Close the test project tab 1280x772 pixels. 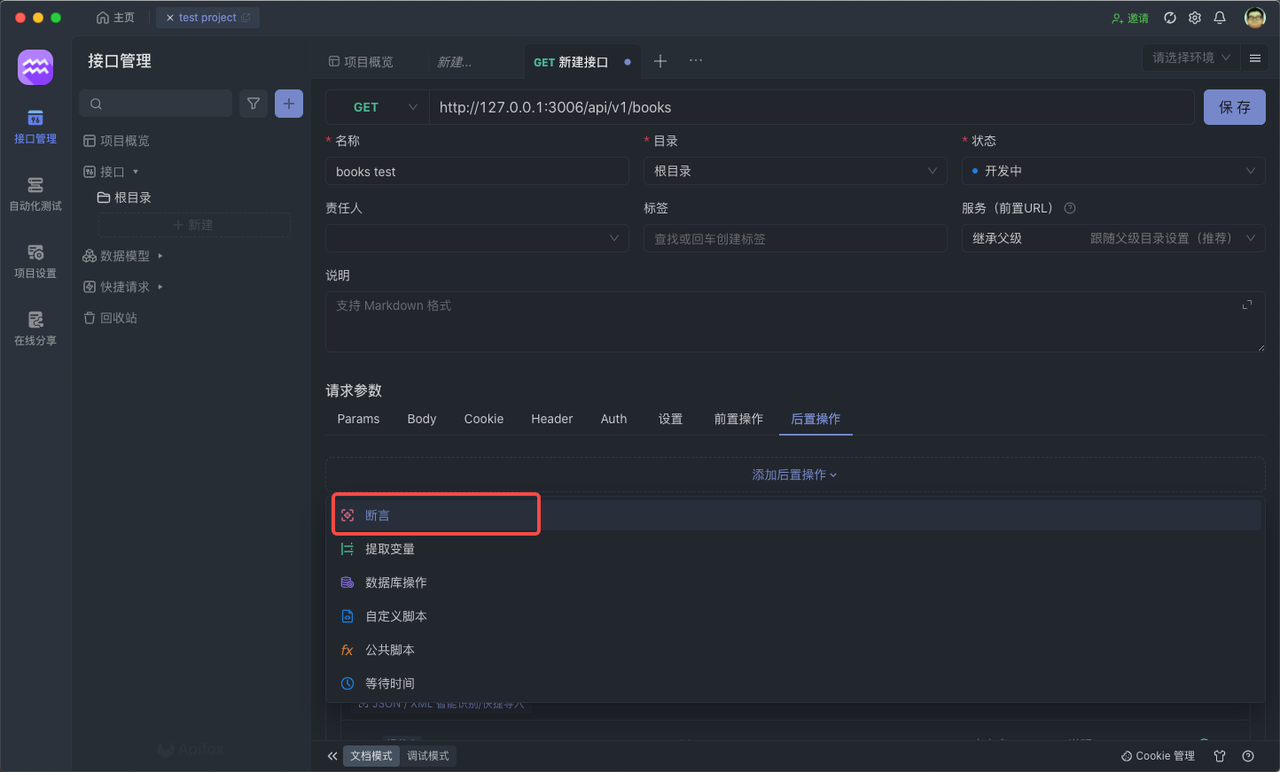[x=170, y=18]
